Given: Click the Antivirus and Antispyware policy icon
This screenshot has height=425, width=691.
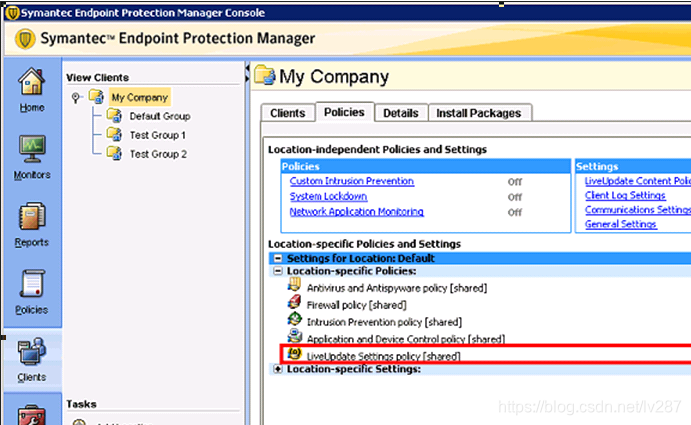Looking at the screenshot, I should (294, 285).
